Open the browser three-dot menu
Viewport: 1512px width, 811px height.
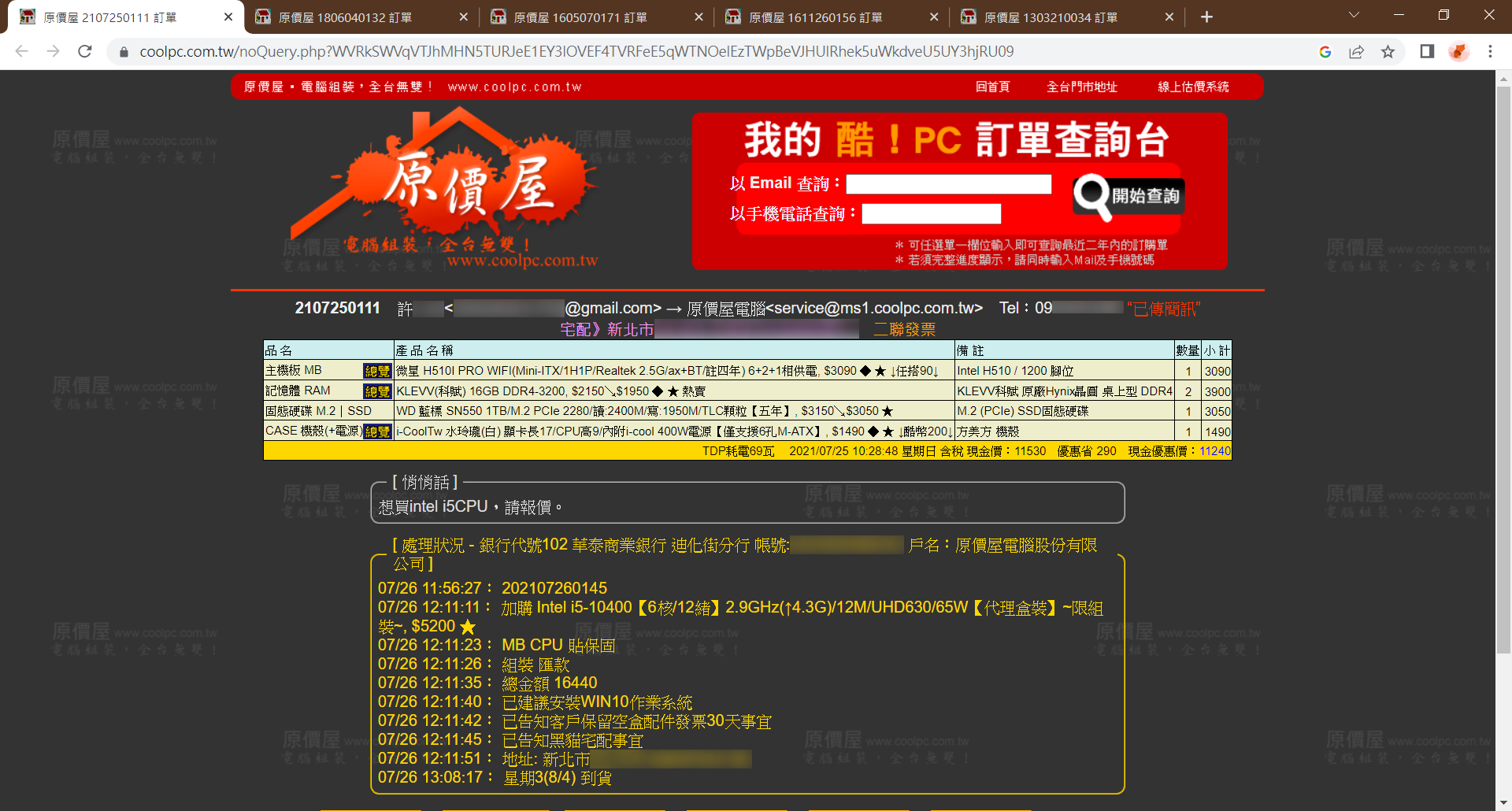pyautogui.click(x=1490, y=52)
